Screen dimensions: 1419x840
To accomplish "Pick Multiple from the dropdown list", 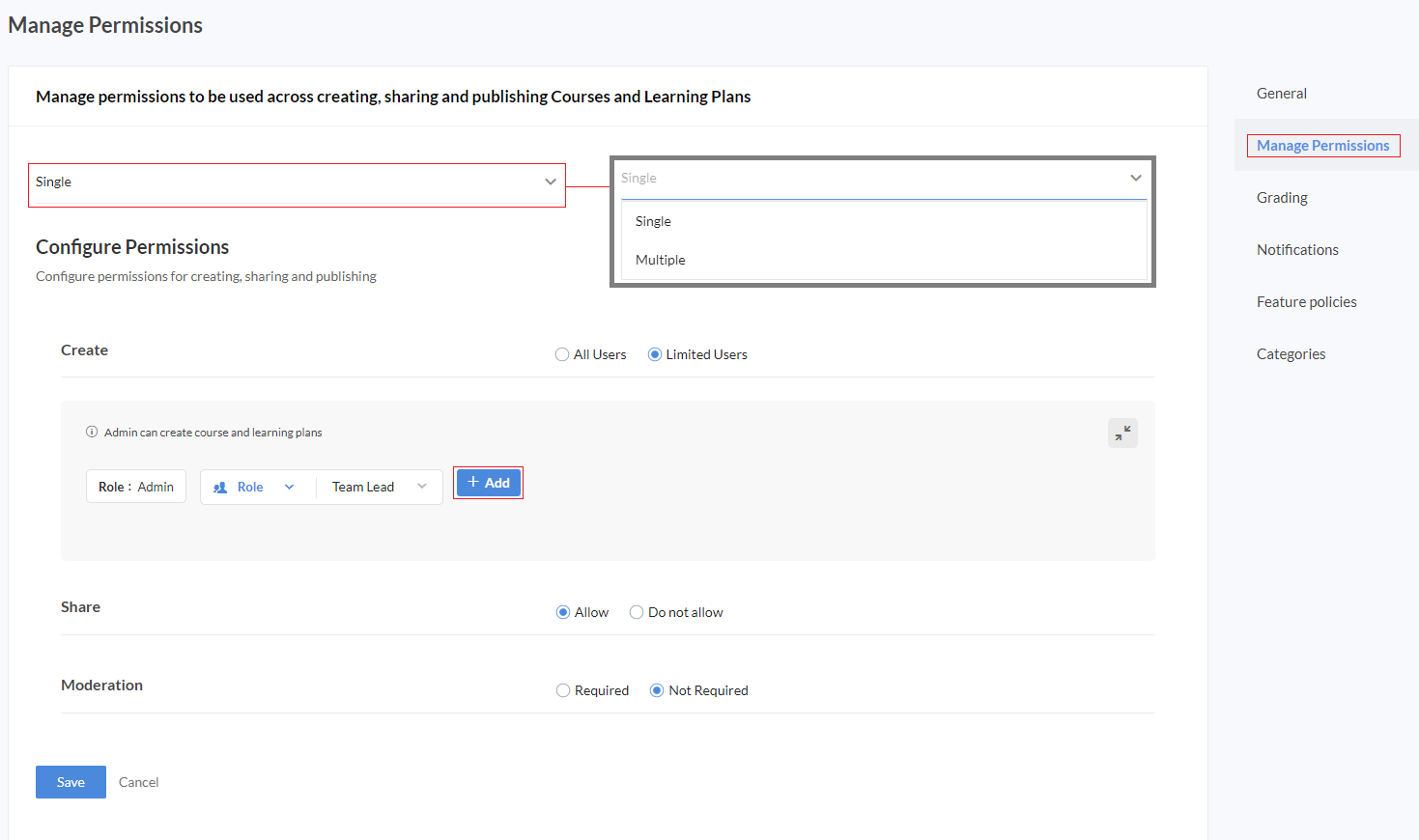I will click(883, 260).
